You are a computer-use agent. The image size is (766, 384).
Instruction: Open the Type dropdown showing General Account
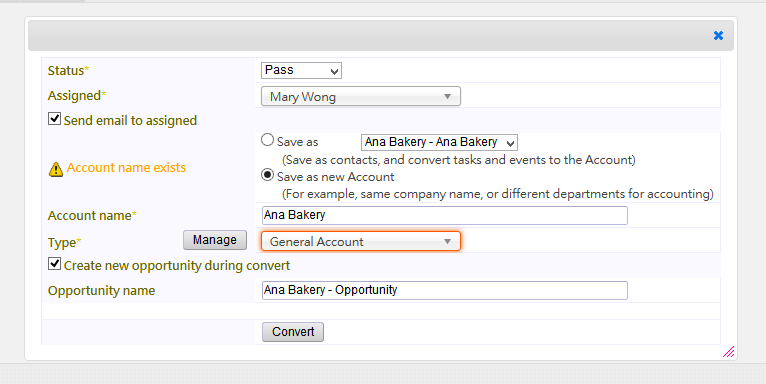click(x=361, y=241)
